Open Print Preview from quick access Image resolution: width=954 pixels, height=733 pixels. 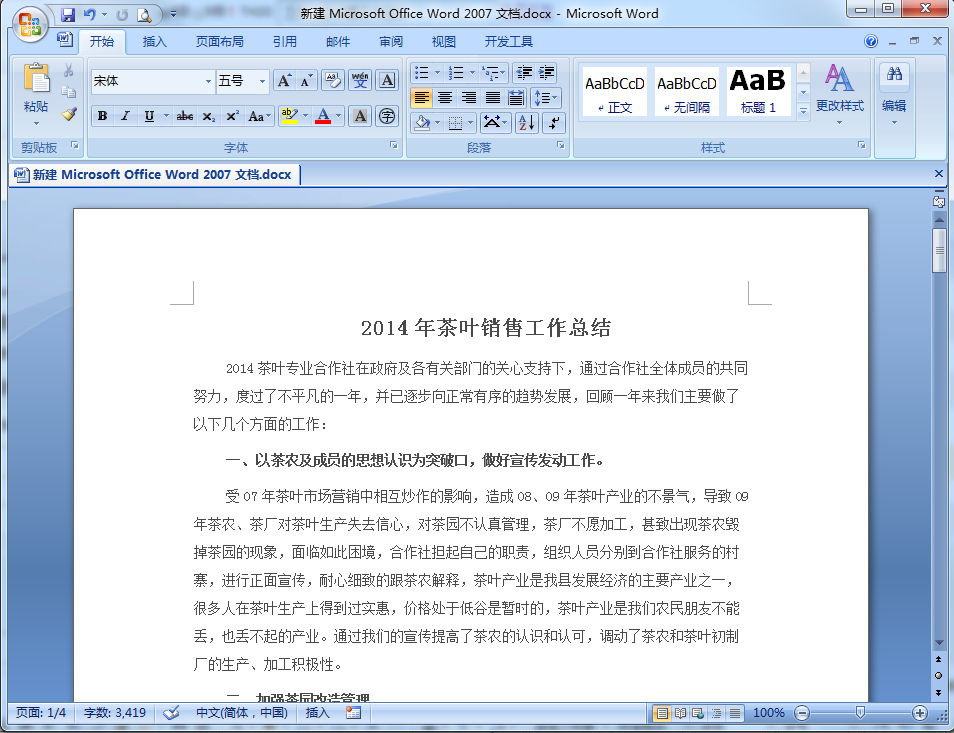click(x=144, y=14)
